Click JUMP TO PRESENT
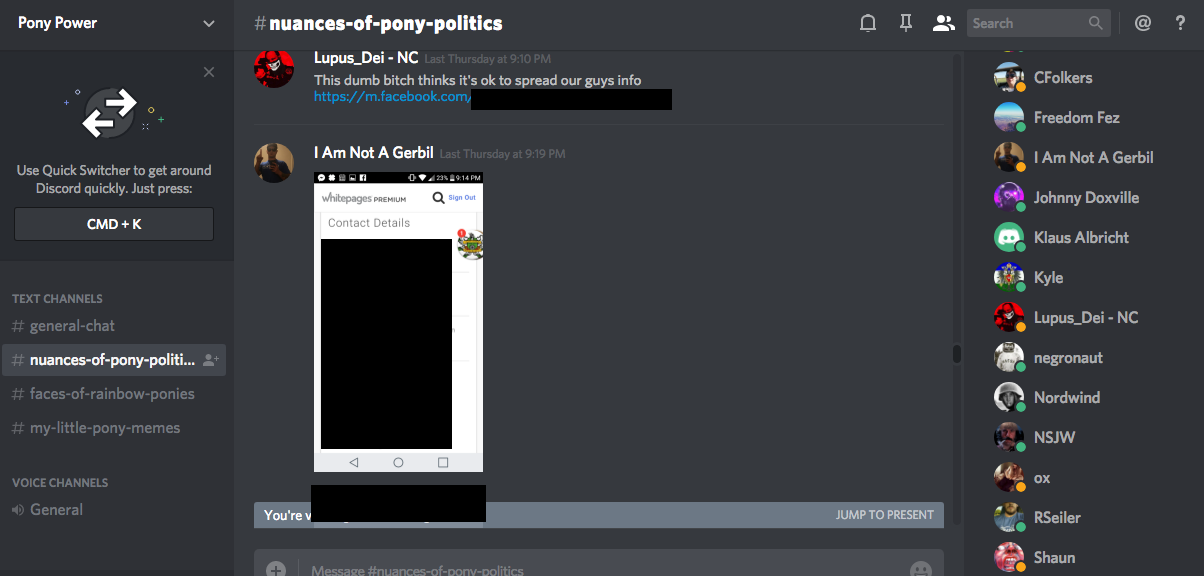 coord(884,515)
